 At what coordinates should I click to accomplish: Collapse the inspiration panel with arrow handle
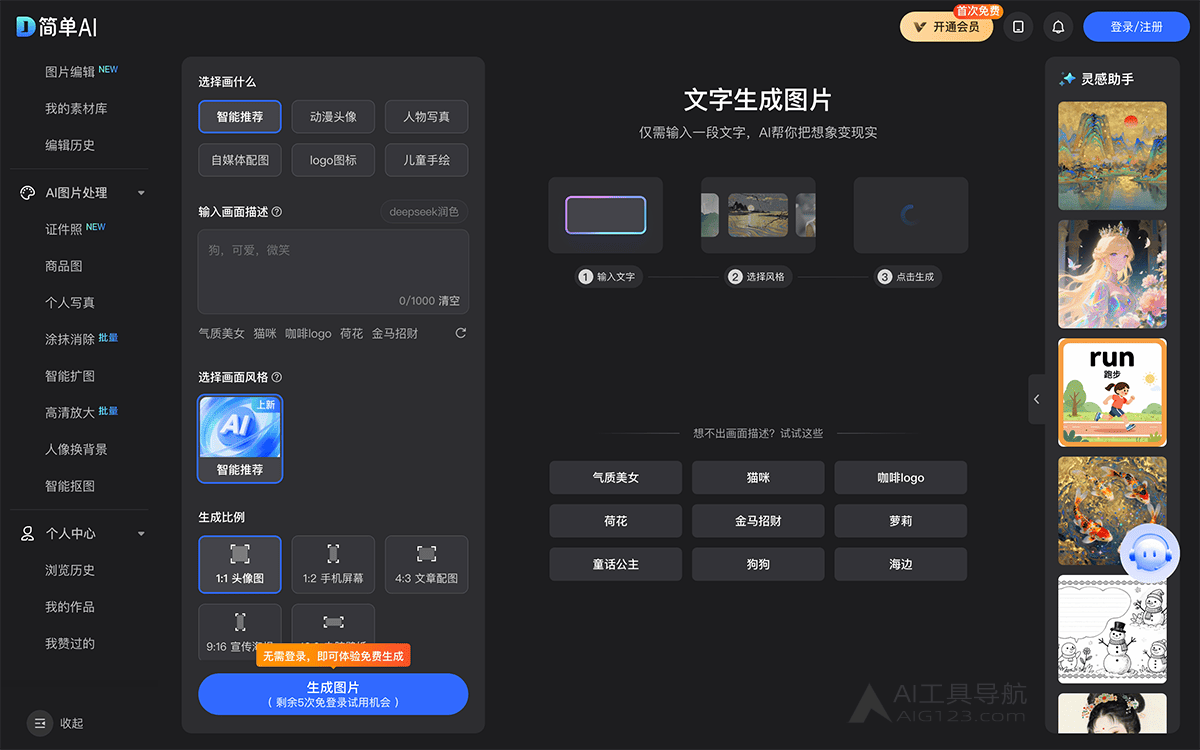1037,399
